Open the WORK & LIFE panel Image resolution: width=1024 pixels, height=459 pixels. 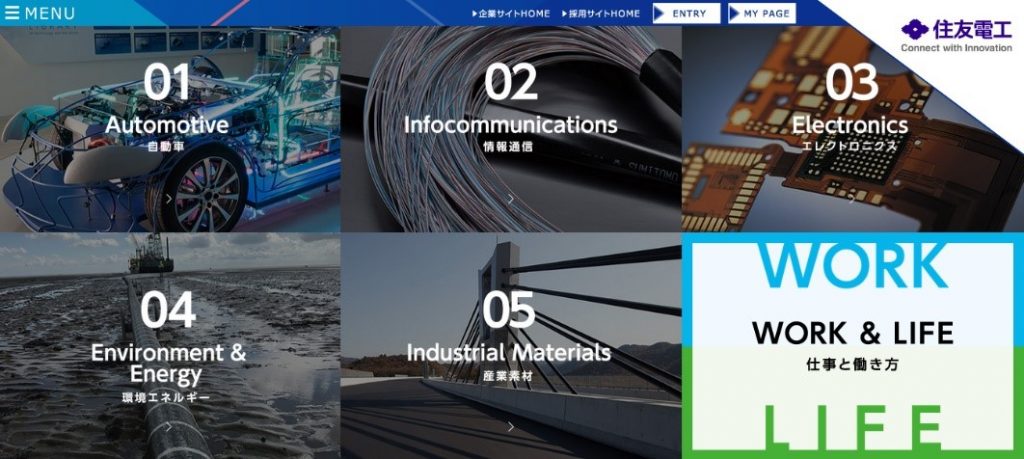click(853, 346)
